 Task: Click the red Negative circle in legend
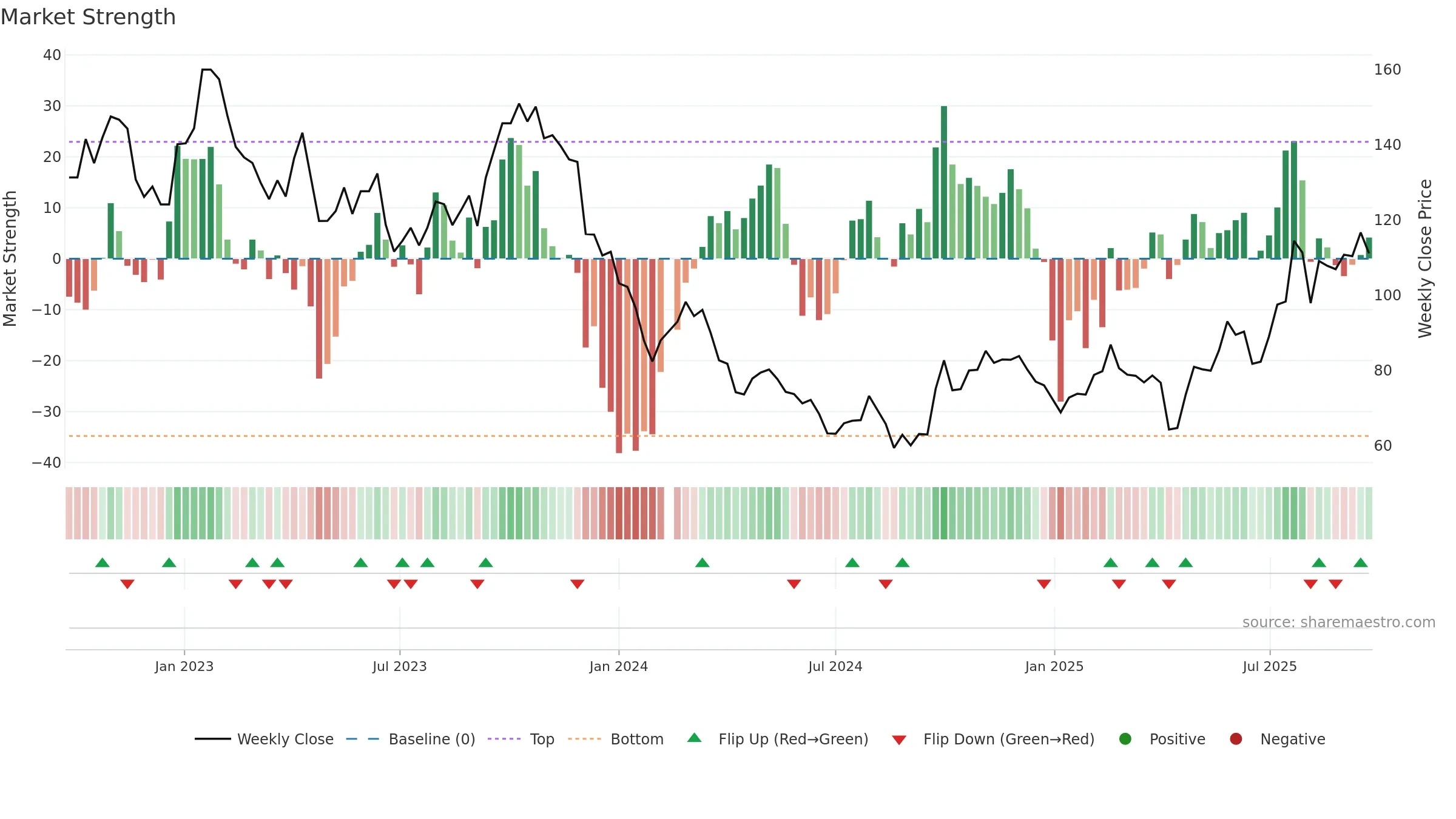tap(1236, 739)
